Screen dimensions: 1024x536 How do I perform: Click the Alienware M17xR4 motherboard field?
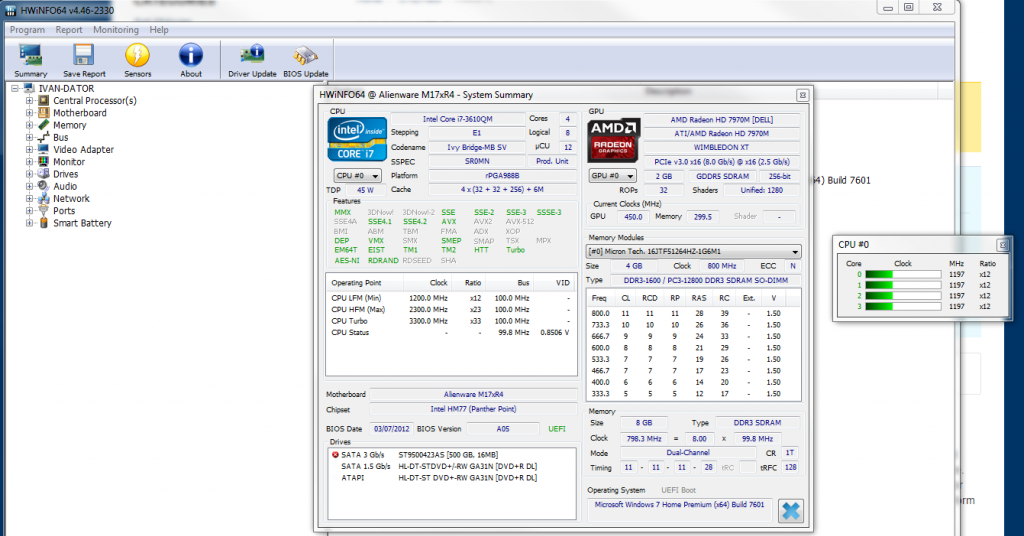[473, 394]
